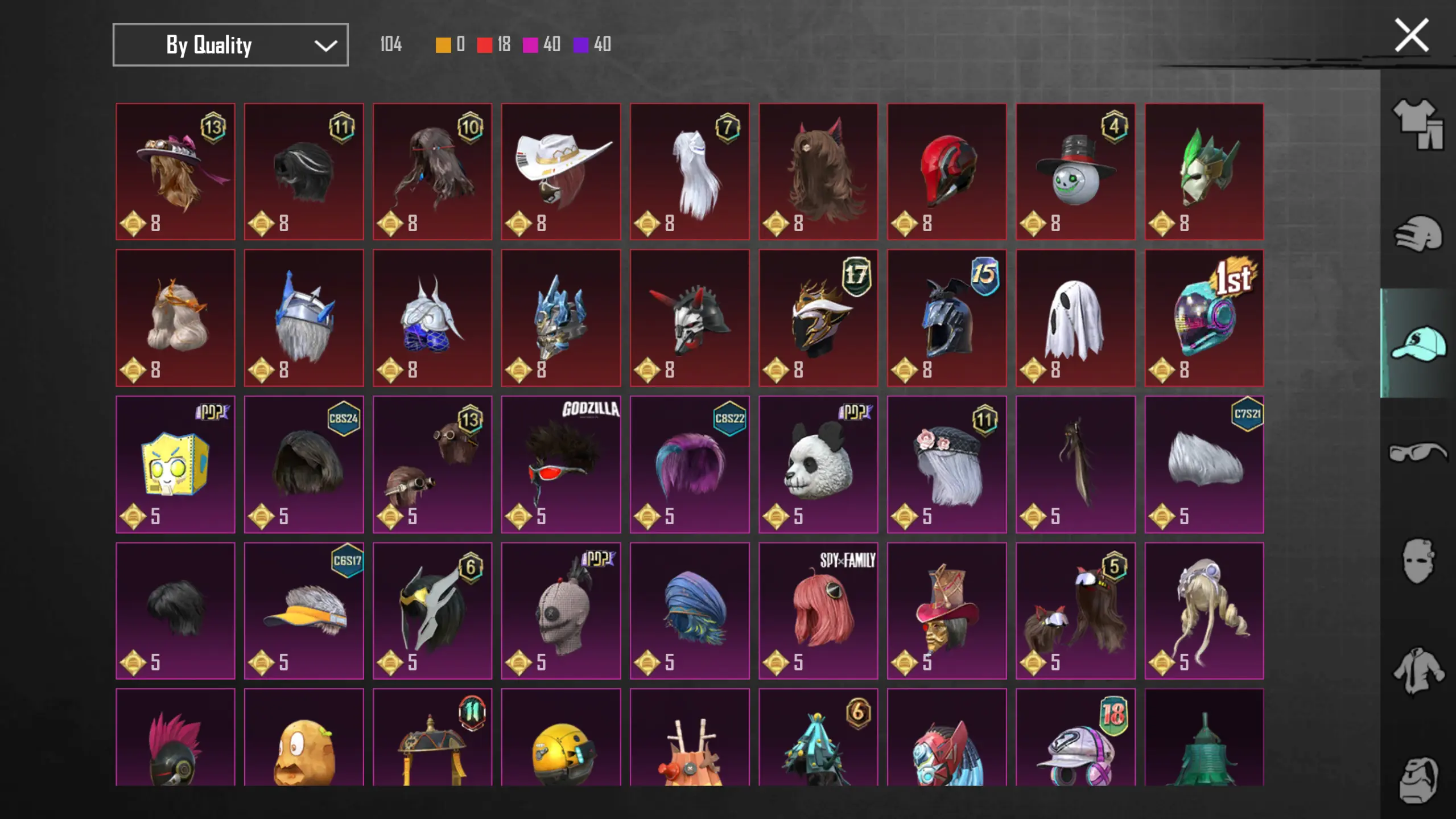Select the face mask category icon
The image size is (1456, 819).
pyautogui.click(x=1418, y=561)
